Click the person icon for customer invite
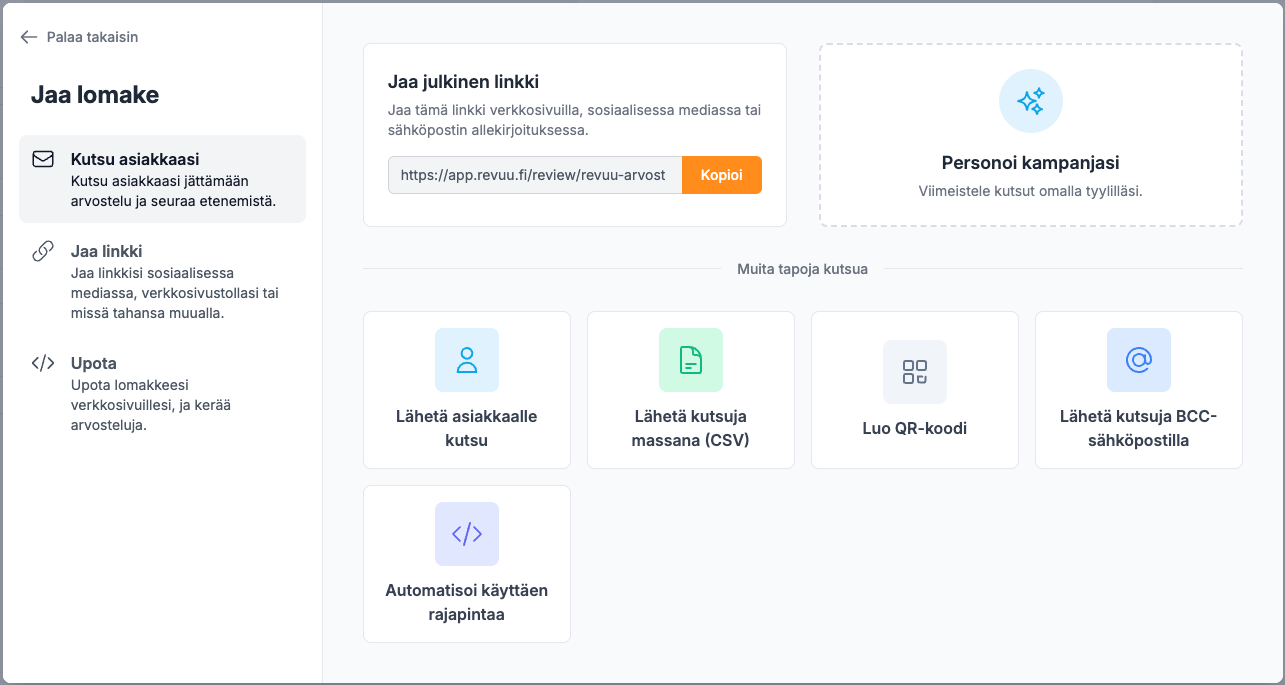Image resolution: width=1285 pixels, height=685 pixels. (466, 360)
